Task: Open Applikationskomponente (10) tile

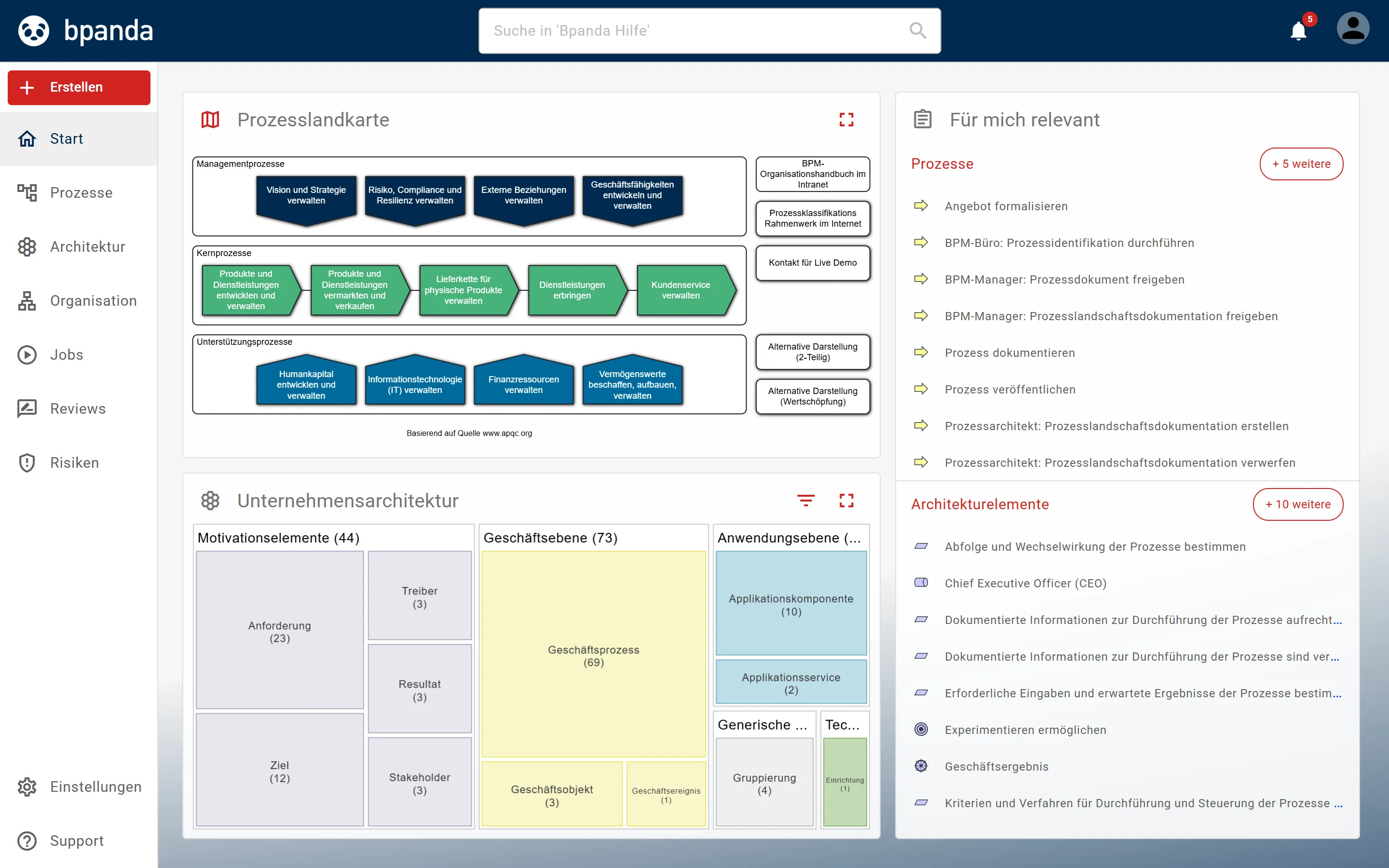Action: [791, 603]
